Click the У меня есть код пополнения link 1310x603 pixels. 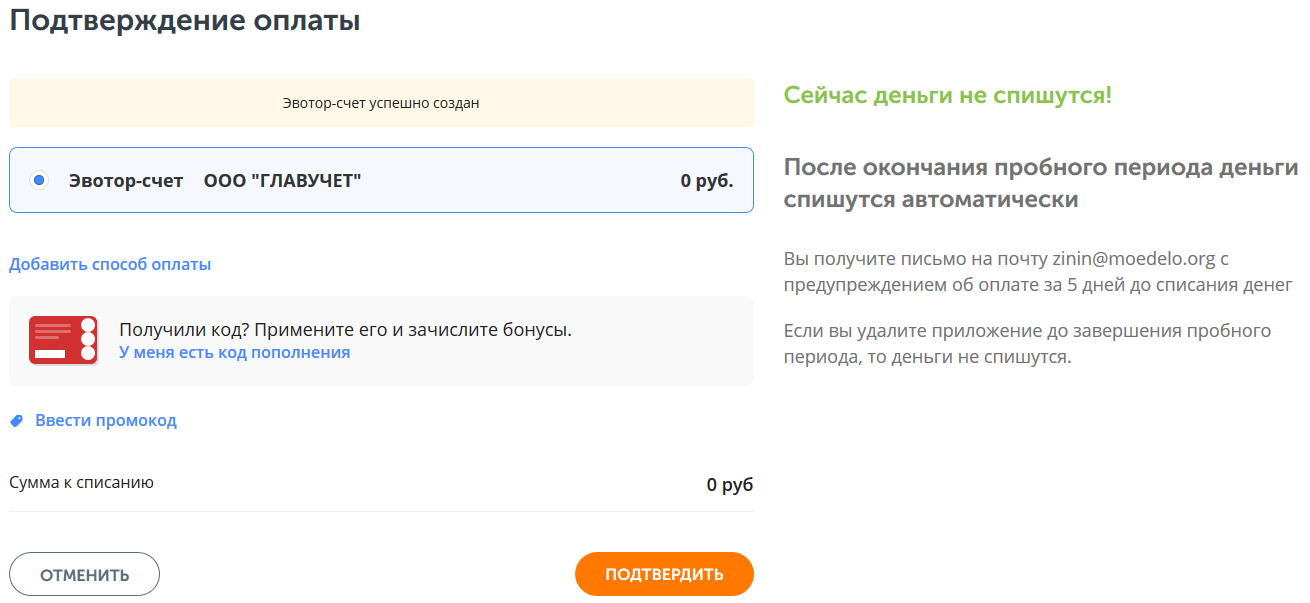pos(234,353)
